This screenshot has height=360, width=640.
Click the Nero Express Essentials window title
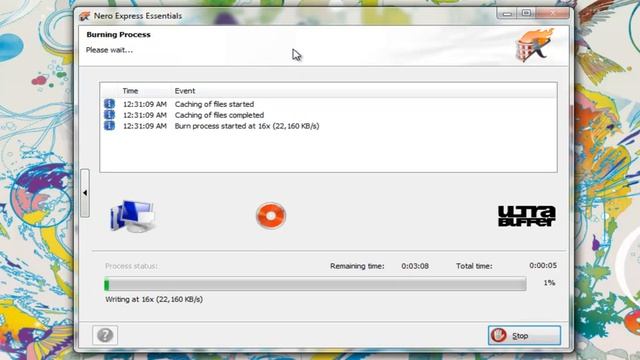click(x=138, y=16)
